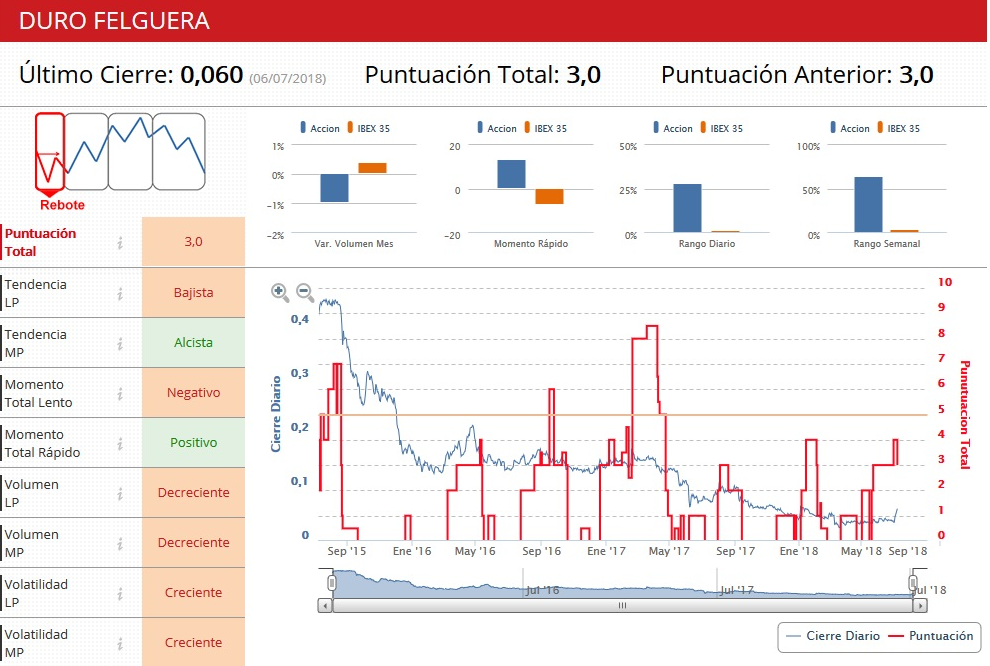Click right arrow of navigator scrollbar
This screenshot has height=666, width=990.
[x=920, y=605]
